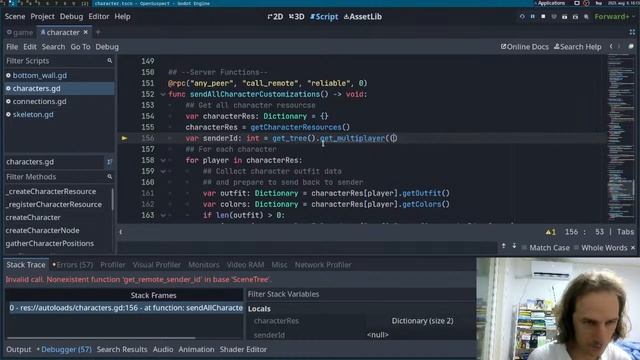The image size is (640, 360).
Task: Open connections.gd script
Action: pos(39,102)
